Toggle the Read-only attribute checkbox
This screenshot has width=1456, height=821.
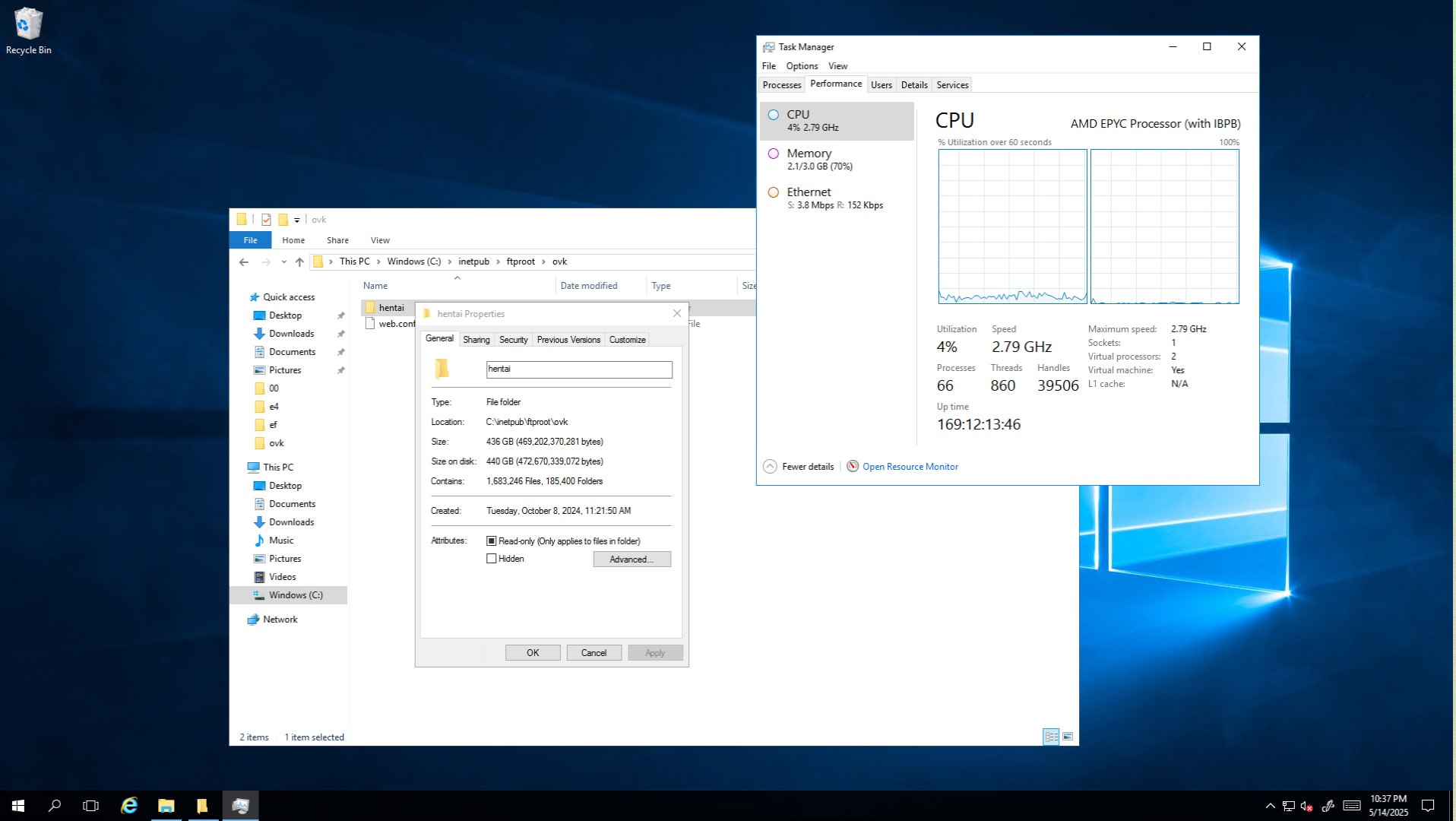tap(492, 541)
